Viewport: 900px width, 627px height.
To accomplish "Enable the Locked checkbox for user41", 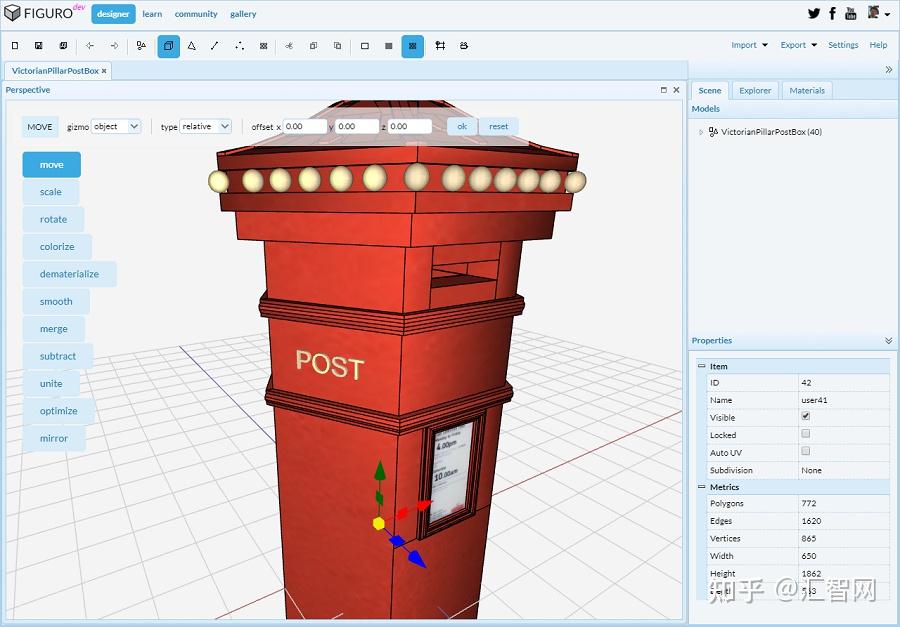I will 806,435.
